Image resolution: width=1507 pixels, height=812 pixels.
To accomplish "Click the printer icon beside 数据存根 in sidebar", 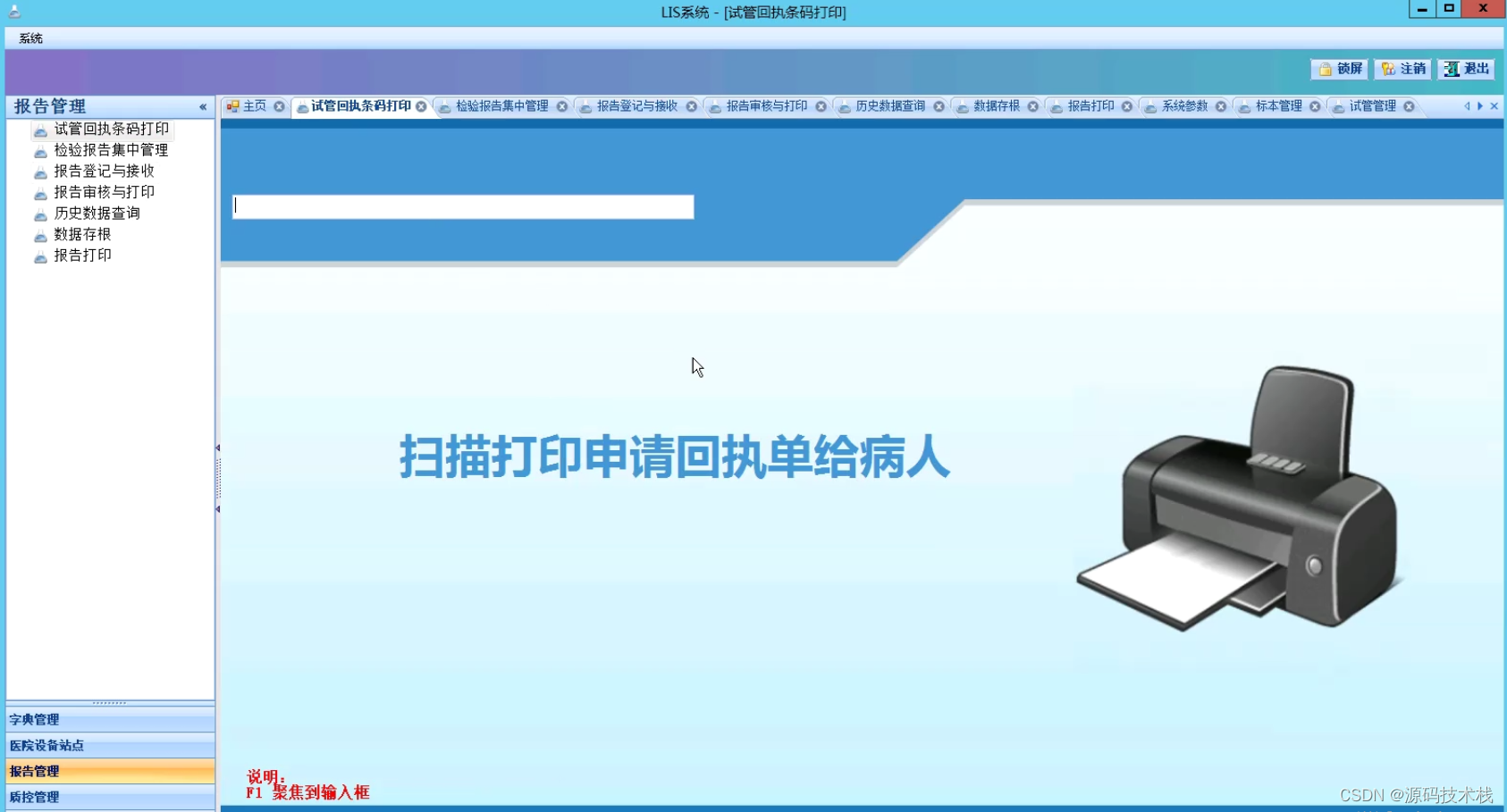I will click(41, 234).
